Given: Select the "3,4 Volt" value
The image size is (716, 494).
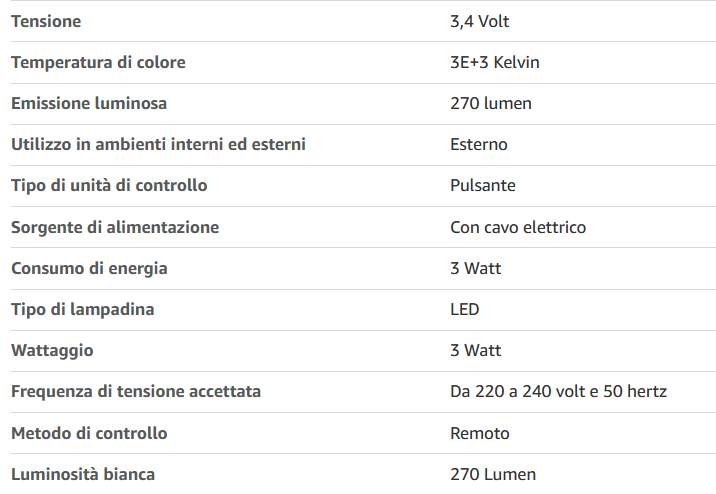Looking at the screenshot, I should point(480,21).
